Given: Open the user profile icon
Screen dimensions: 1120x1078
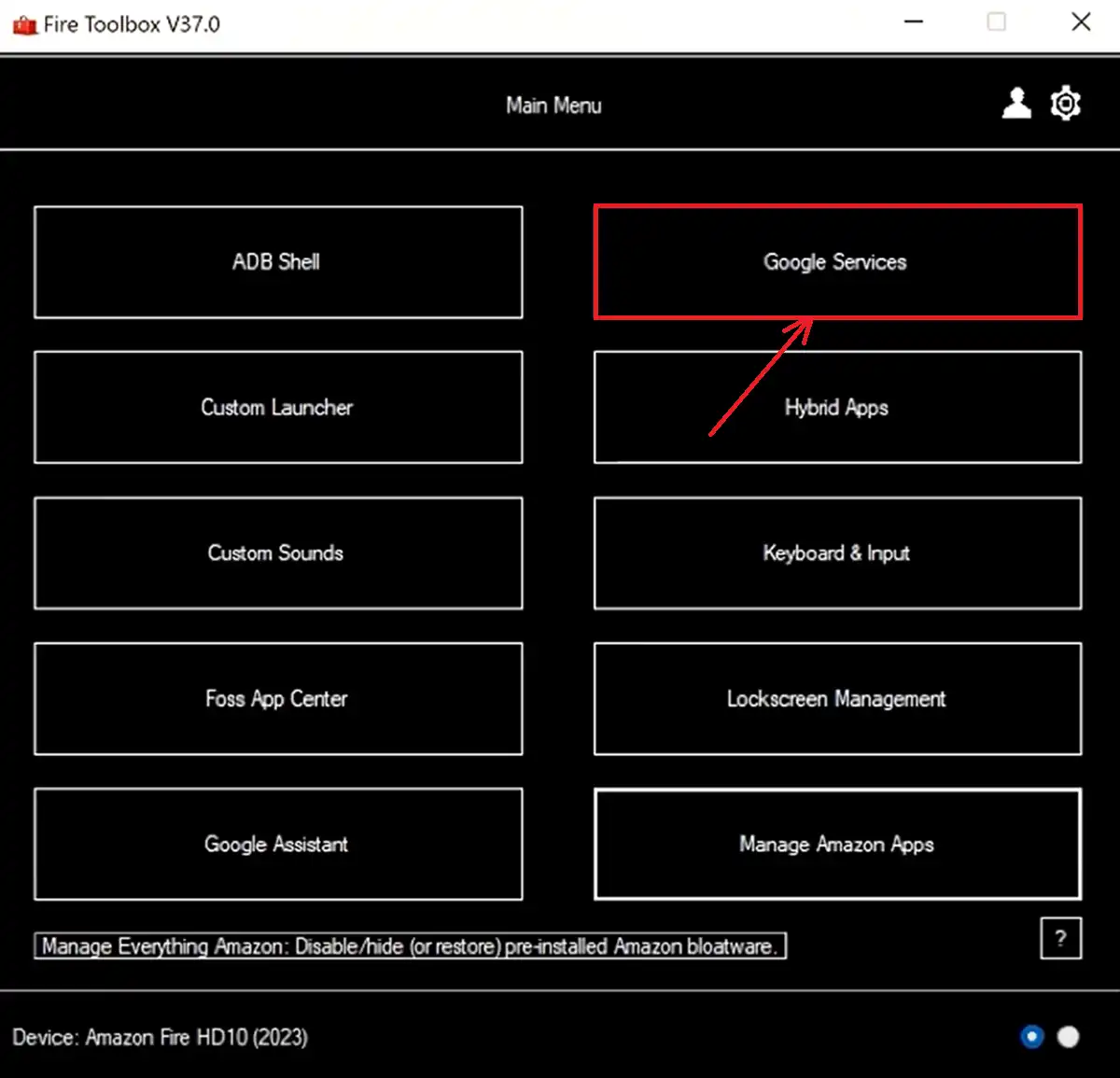Looking at the screenshot, I should (x=1016, y=104).
